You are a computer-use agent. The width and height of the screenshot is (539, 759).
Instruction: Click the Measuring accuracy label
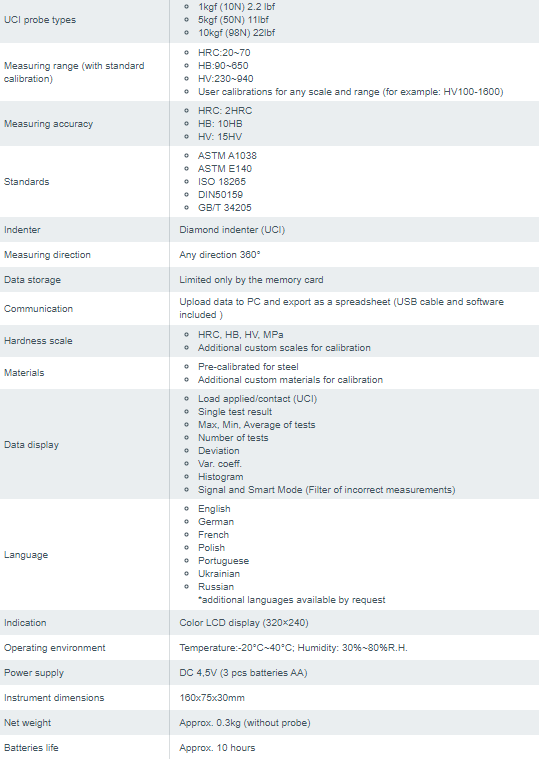[48, 124]
